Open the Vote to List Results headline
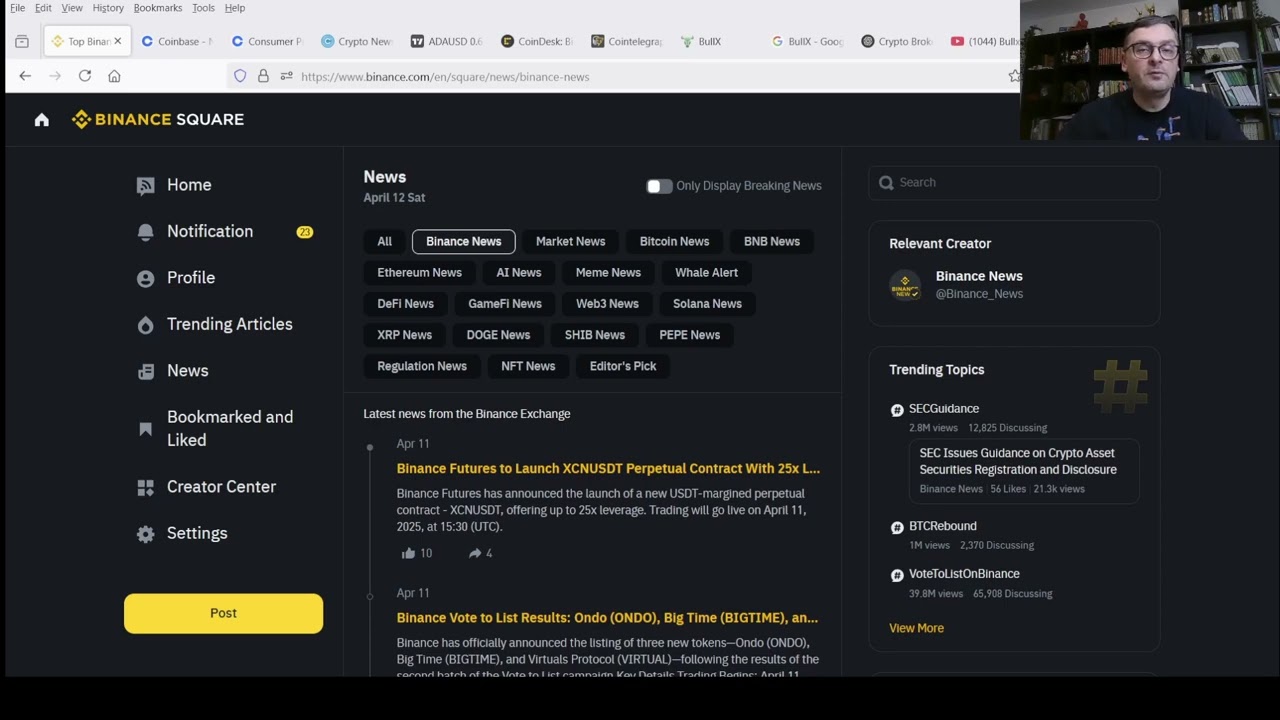Image resolution: width=1280 pixels, height=720 pixels. [x=607, y=618]
